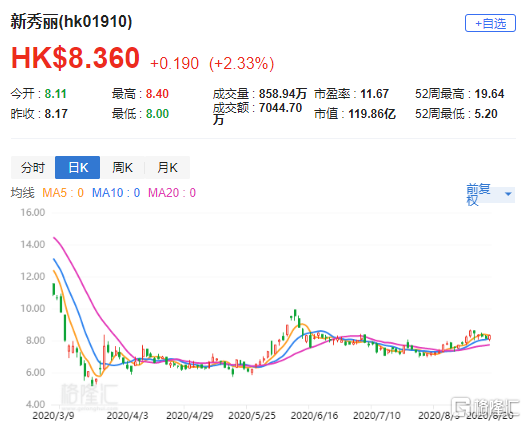The height and width of the screenshot is (424, 526).
Task: Click the 2020/7/10 date axis label
Action: 376,416
